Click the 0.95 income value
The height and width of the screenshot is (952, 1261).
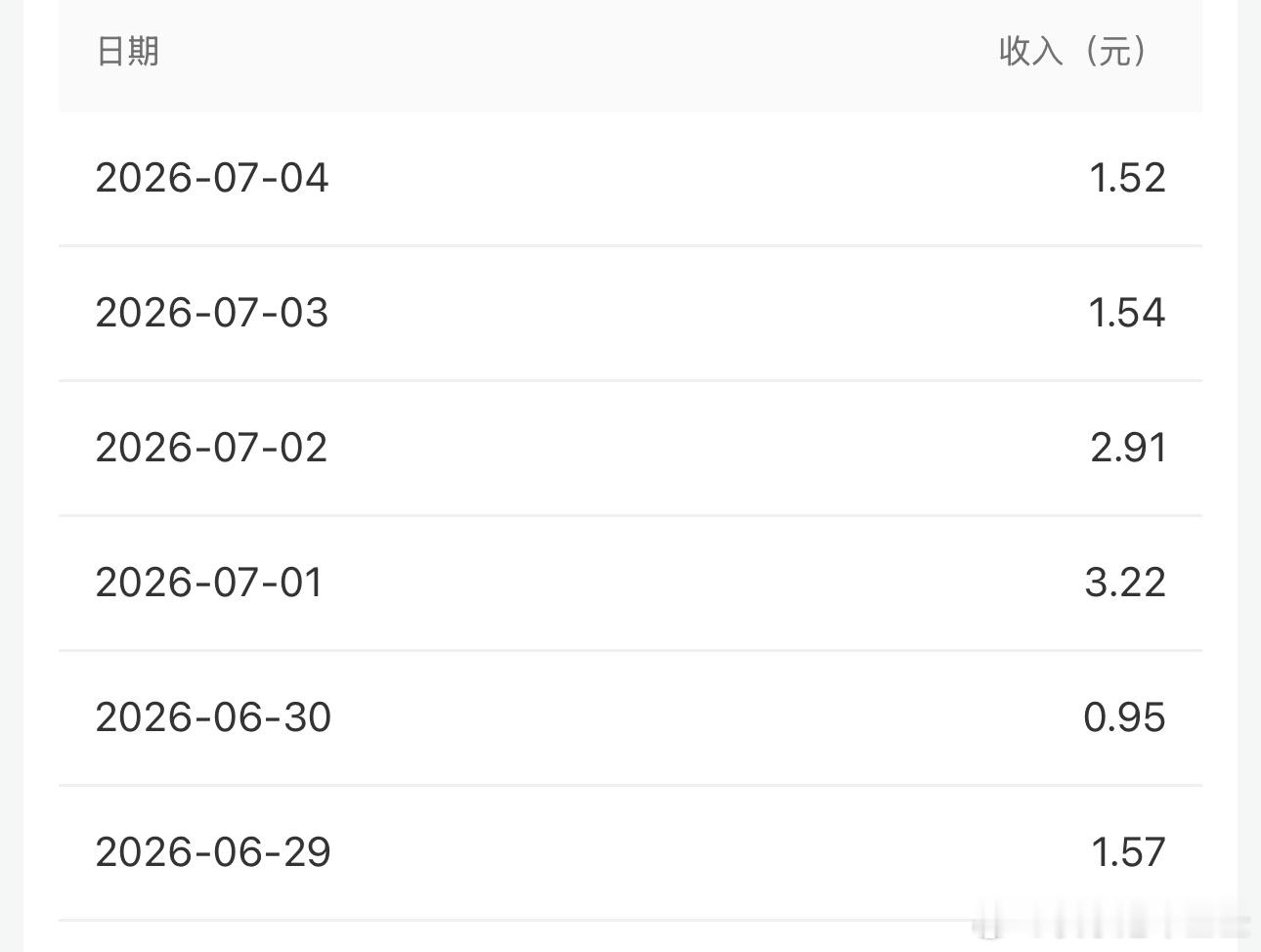[1124, 717]
